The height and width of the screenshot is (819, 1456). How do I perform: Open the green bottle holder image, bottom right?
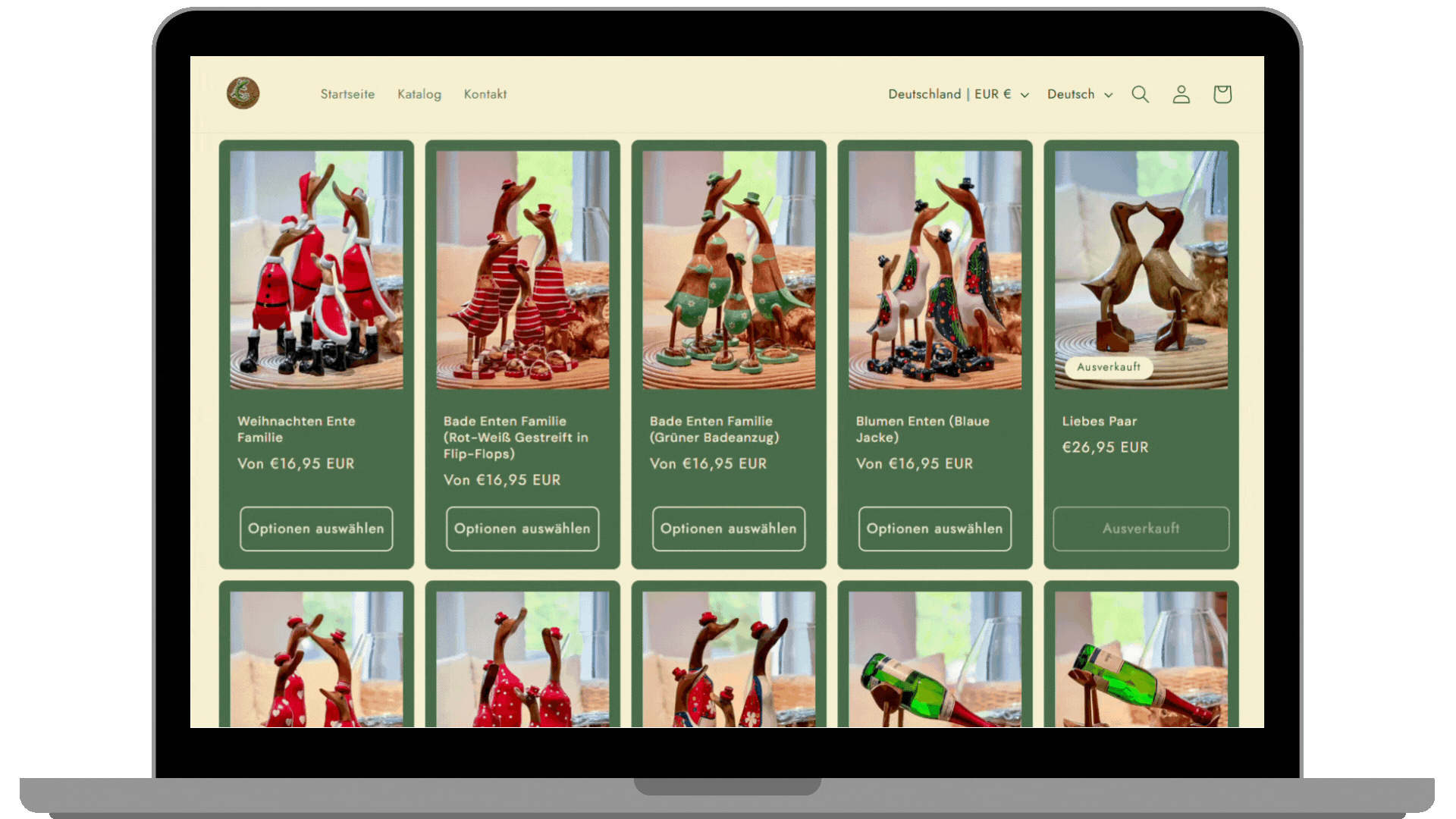coord(1141,660)
